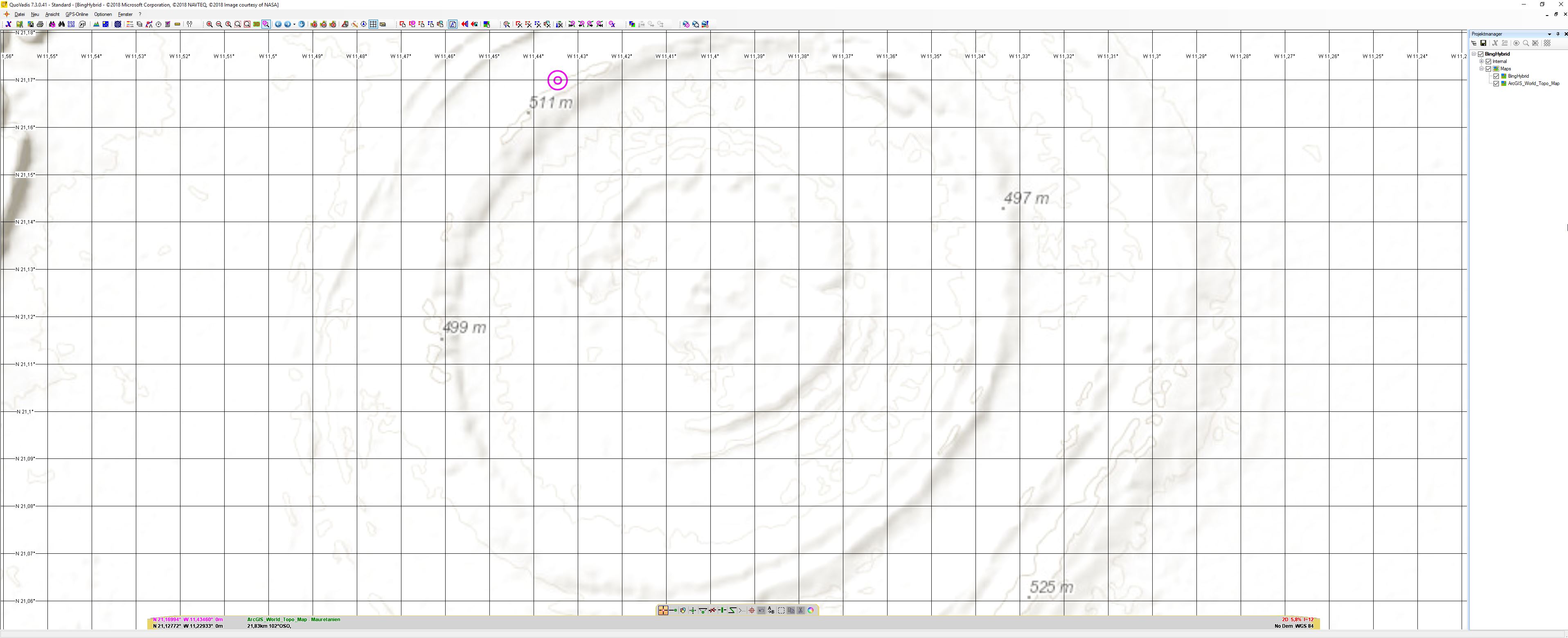Click the red plus Zoom In magnifier

click(210, 24)
